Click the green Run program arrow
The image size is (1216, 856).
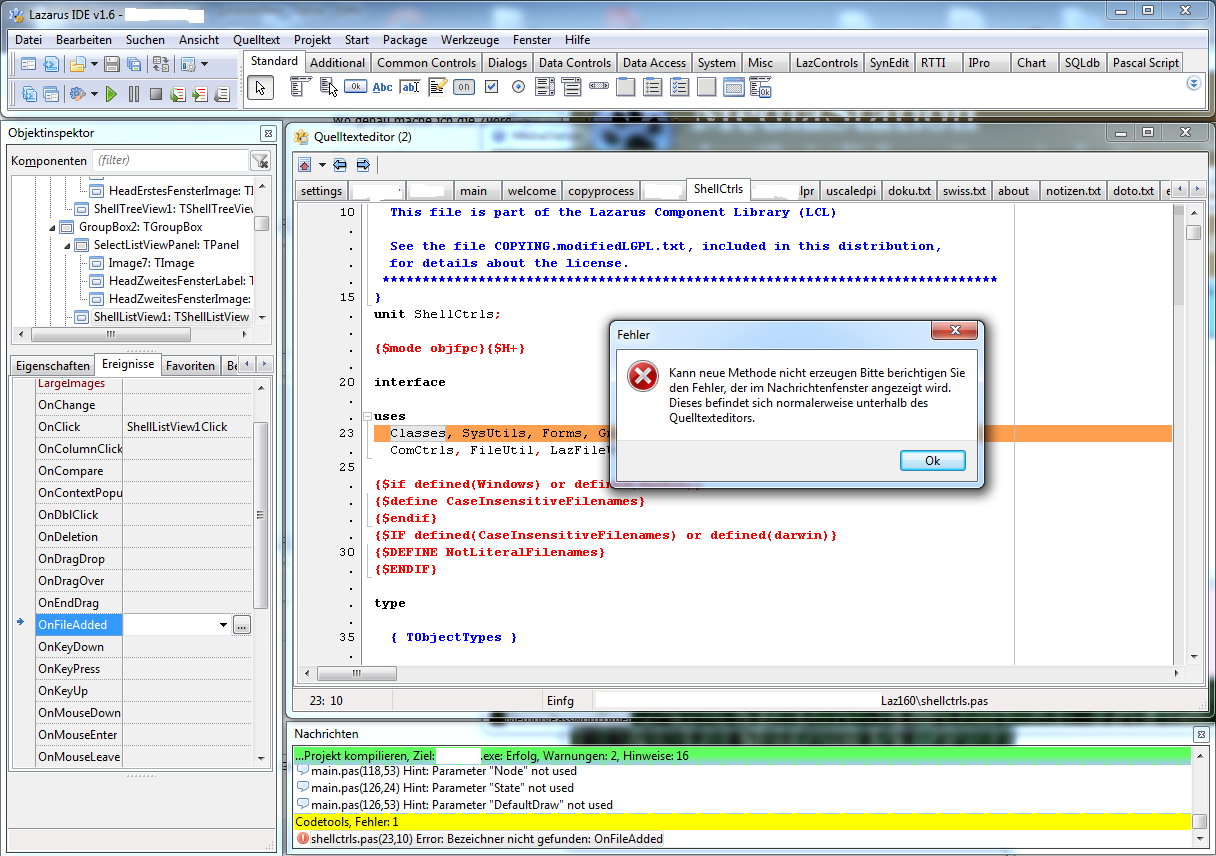pos(111,94)
